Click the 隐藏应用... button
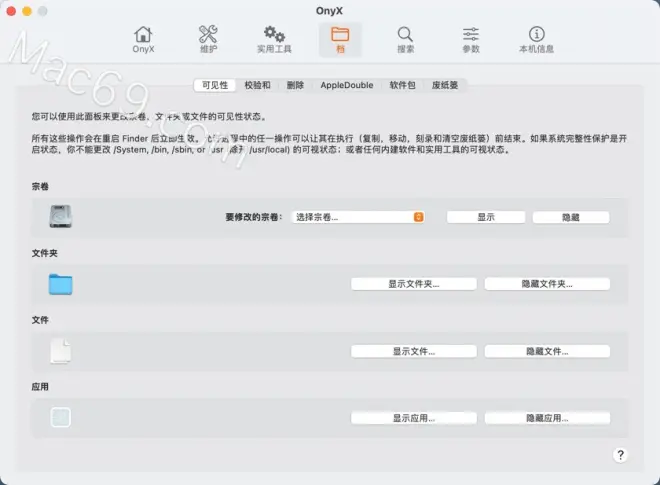The height and width of the screenshot is (485, 660). click(547, 418)
